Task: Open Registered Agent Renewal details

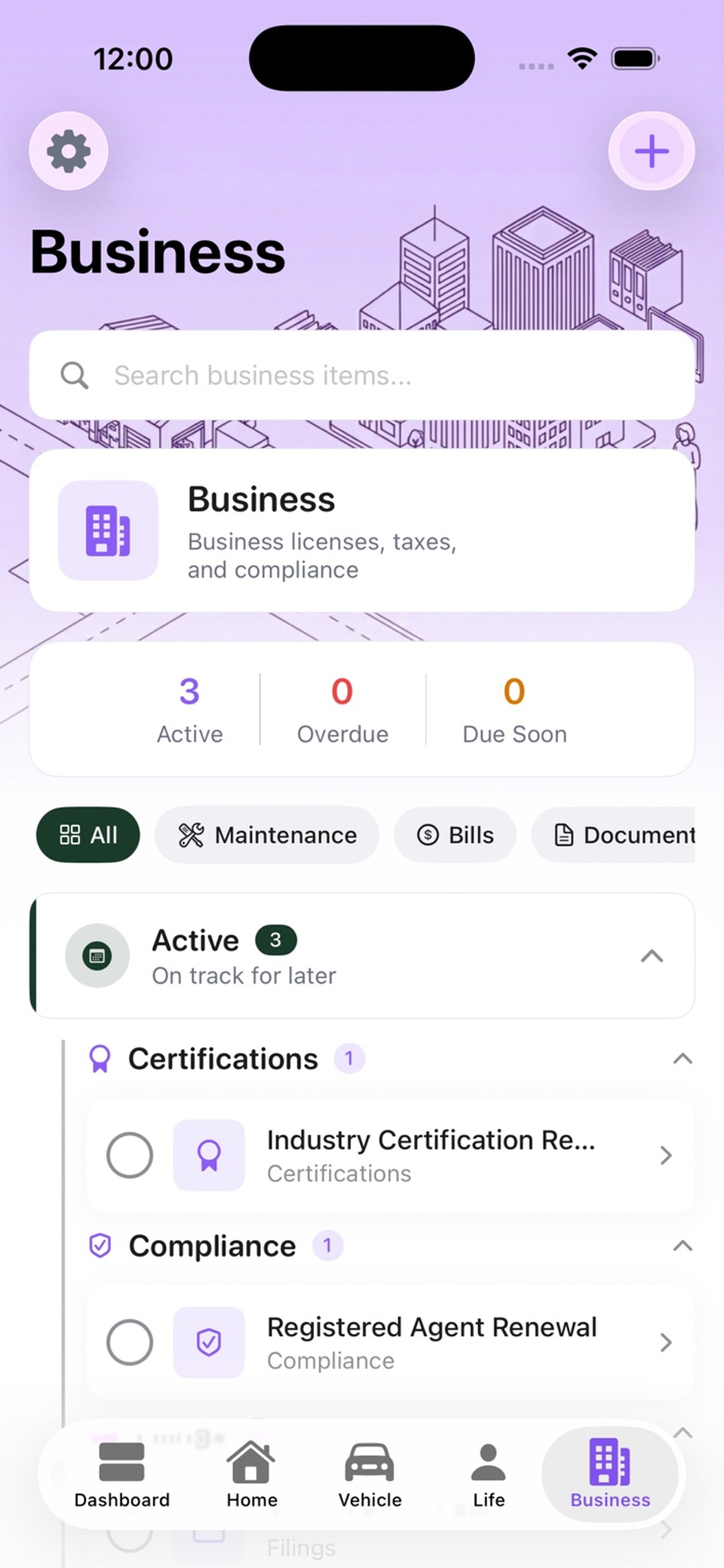Action: [391, 1342]
